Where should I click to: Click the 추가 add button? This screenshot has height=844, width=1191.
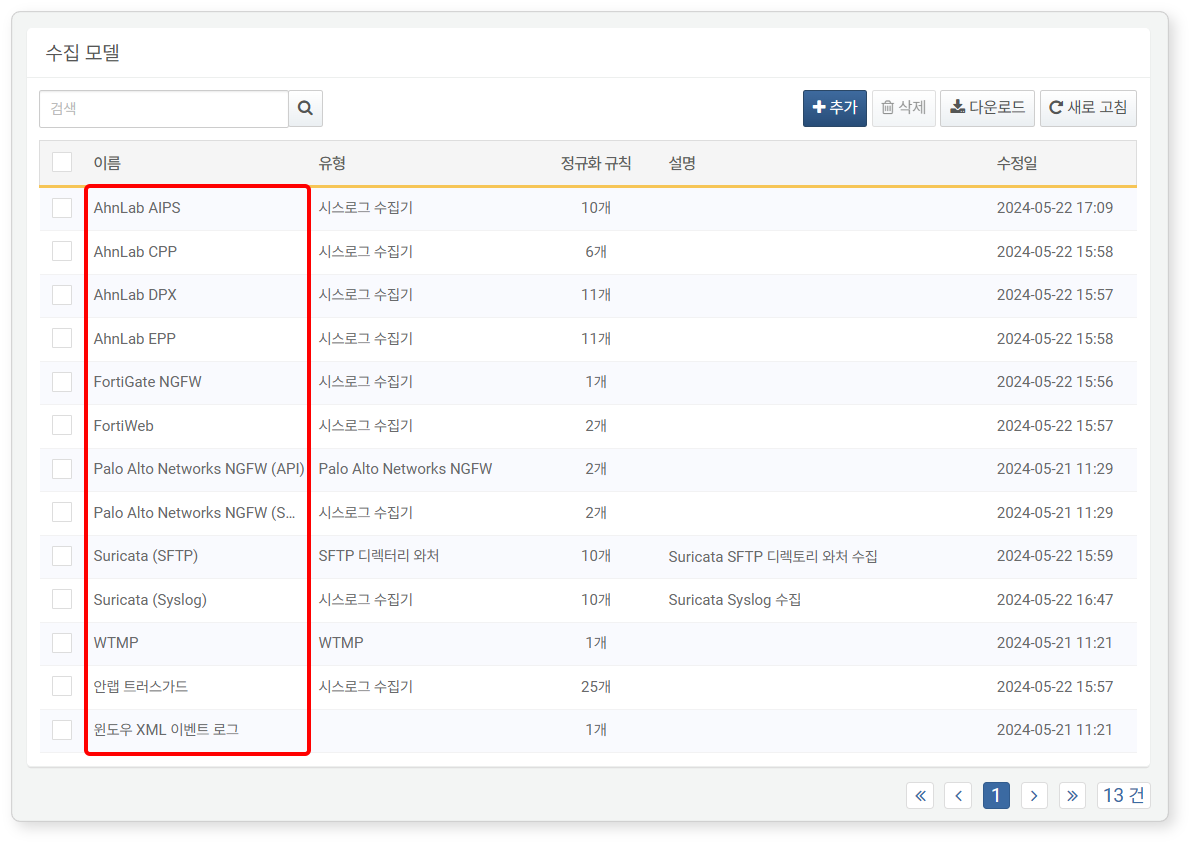click(x=834, y=108)
